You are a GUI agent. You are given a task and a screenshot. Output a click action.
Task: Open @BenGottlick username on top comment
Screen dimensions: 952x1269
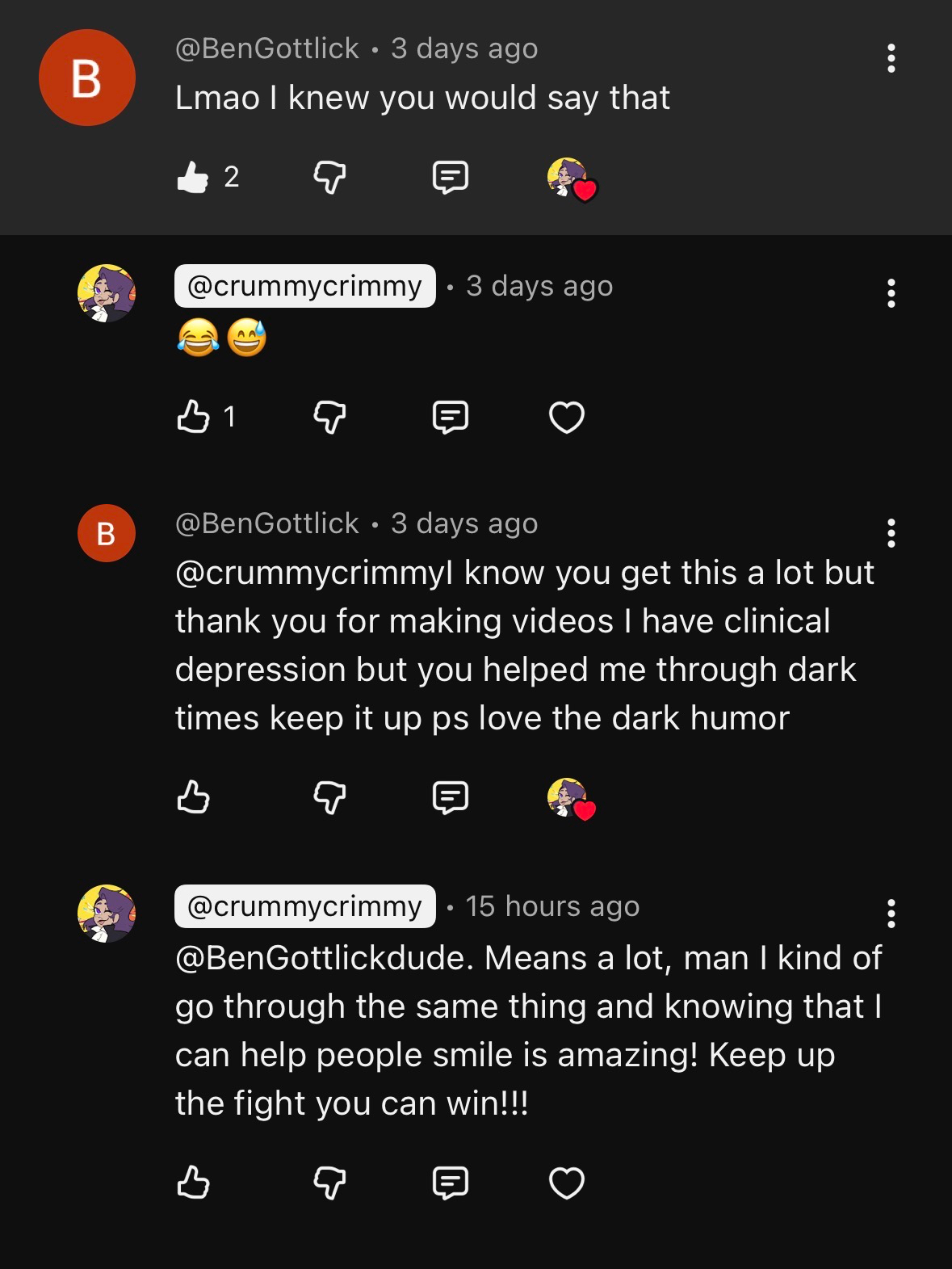[267, 48]
